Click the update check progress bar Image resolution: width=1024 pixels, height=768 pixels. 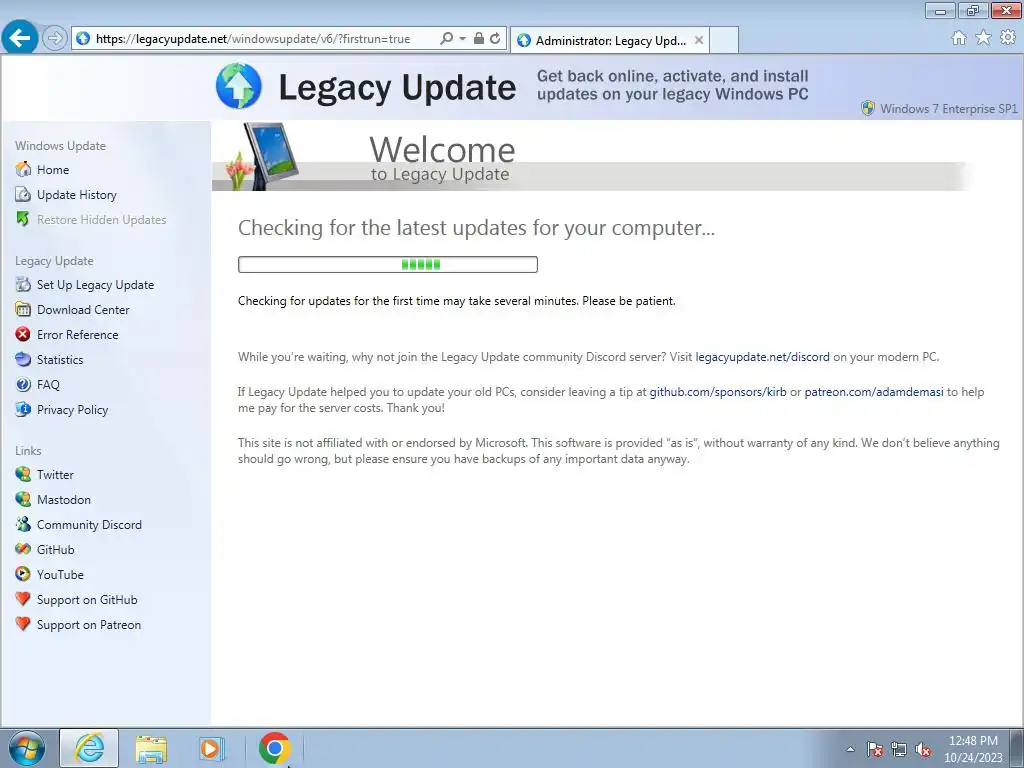coord(388,264)
